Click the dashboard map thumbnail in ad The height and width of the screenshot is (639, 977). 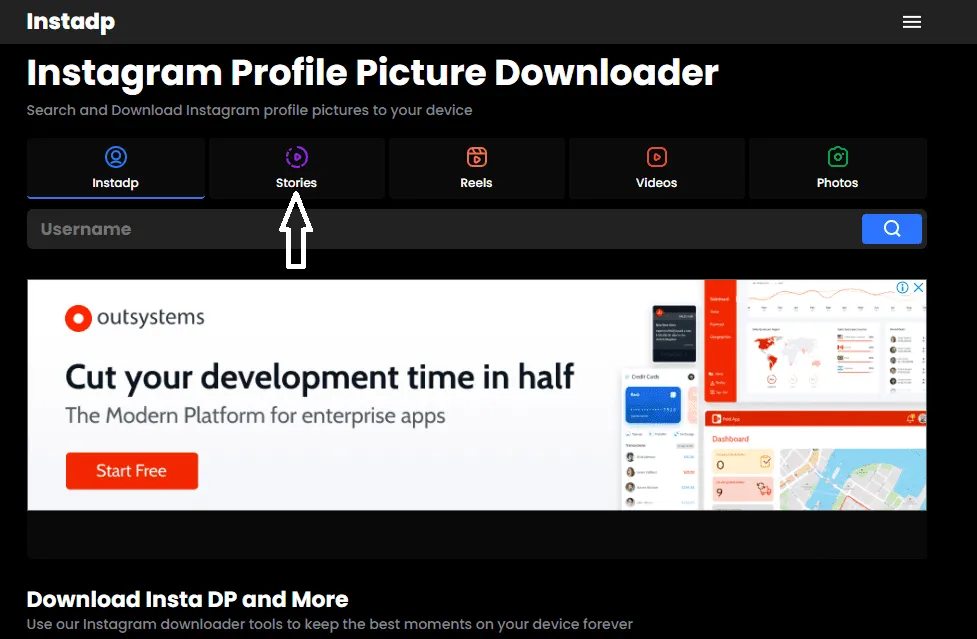point(852,479)
